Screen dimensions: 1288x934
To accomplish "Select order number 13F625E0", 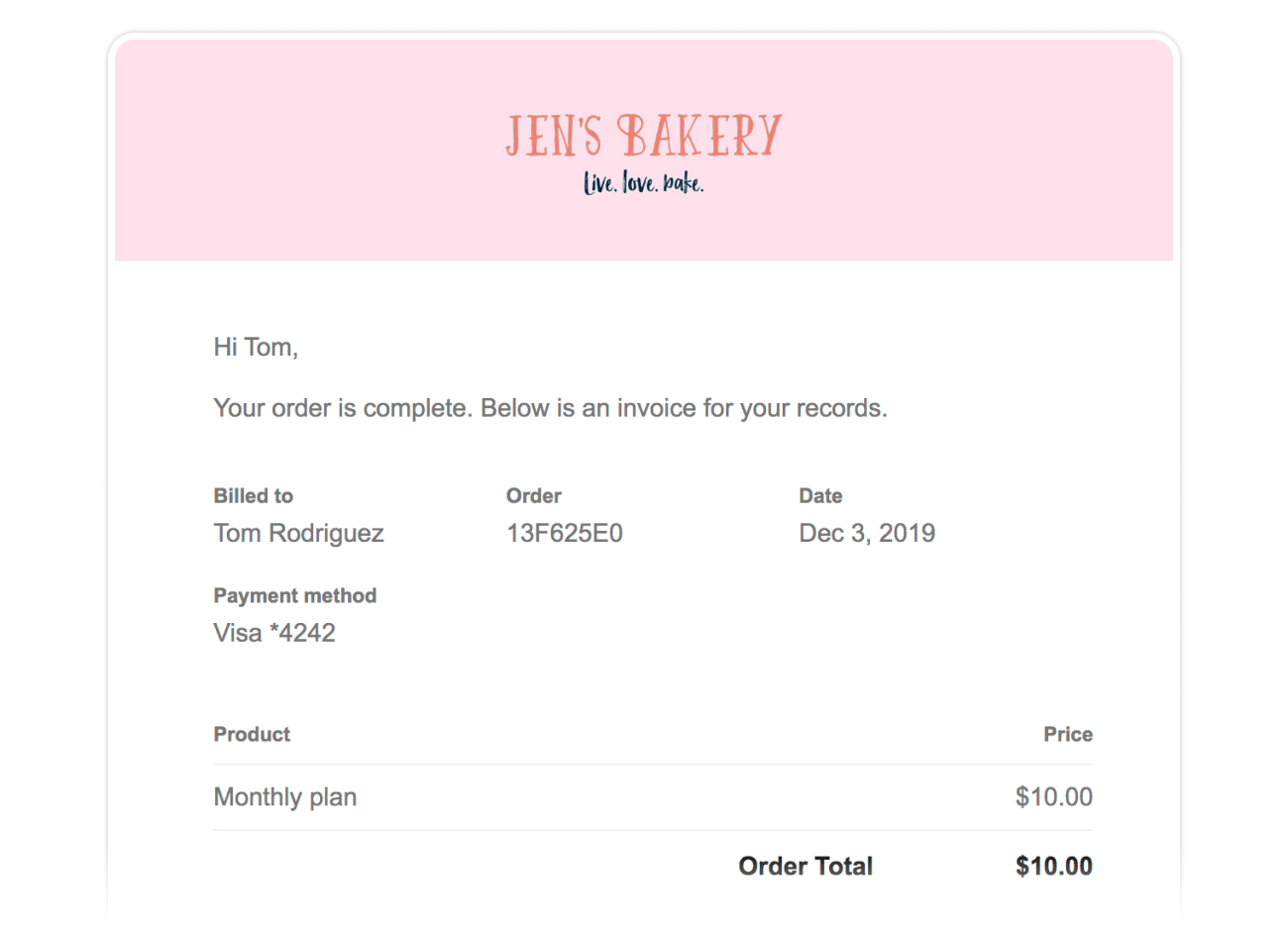I will 565,534.
